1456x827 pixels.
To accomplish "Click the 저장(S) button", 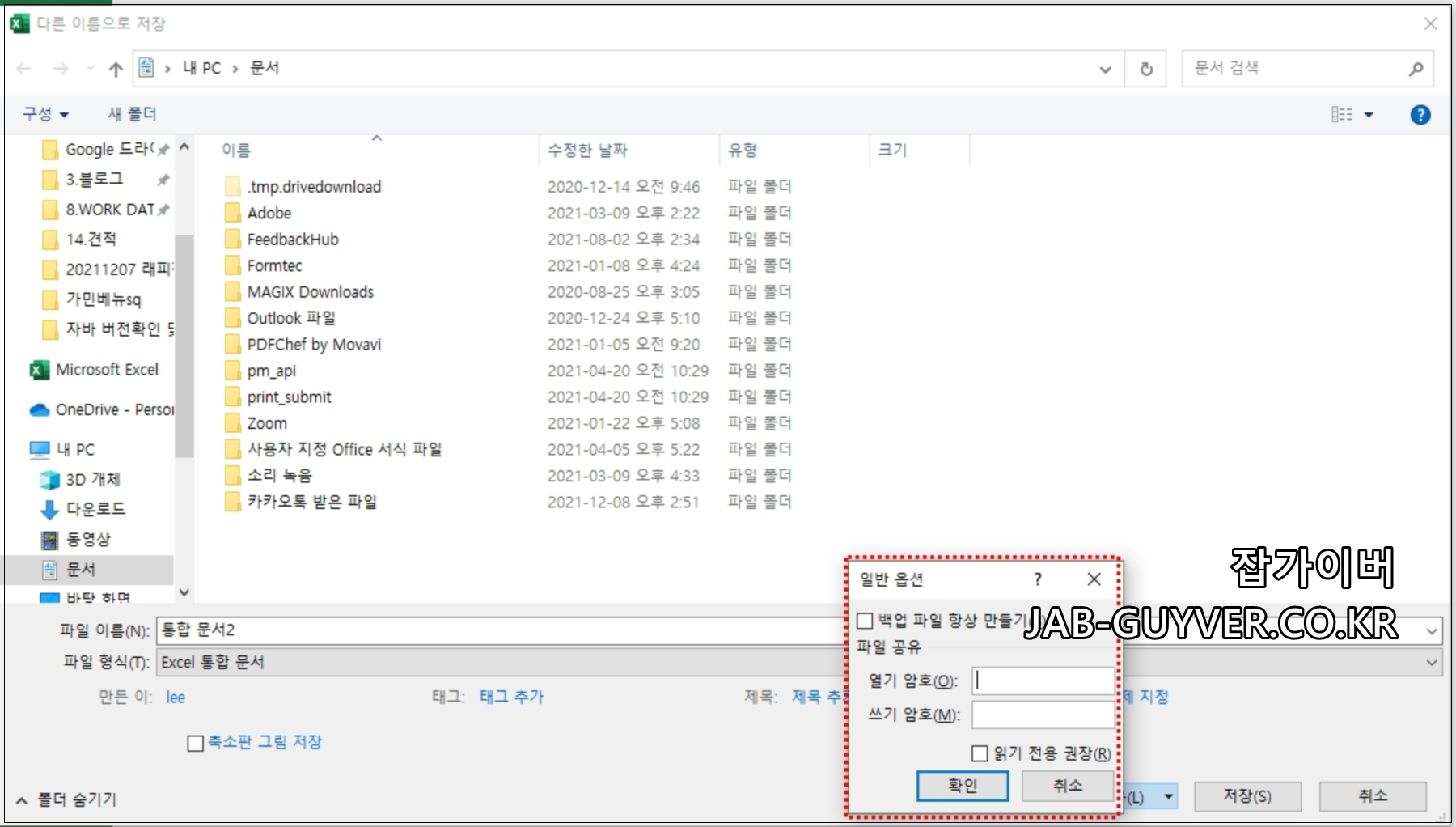I will tap(1247, 796).
